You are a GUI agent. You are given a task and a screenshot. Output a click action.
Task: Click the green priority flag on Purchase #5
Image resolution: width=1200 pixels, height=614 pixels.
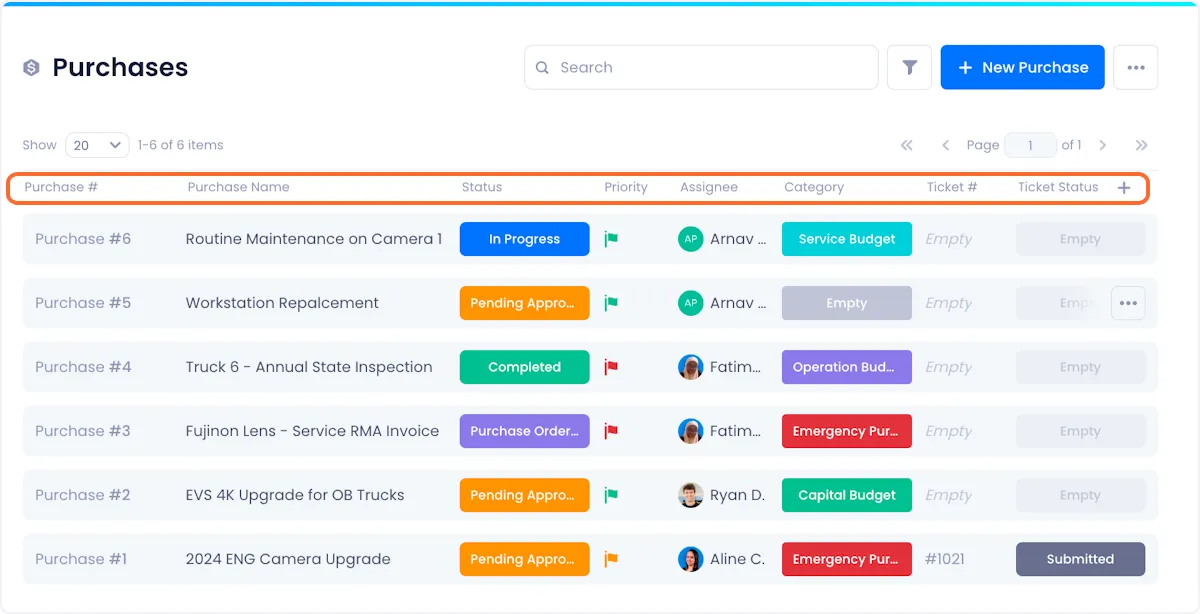click(x=611, y=303)
